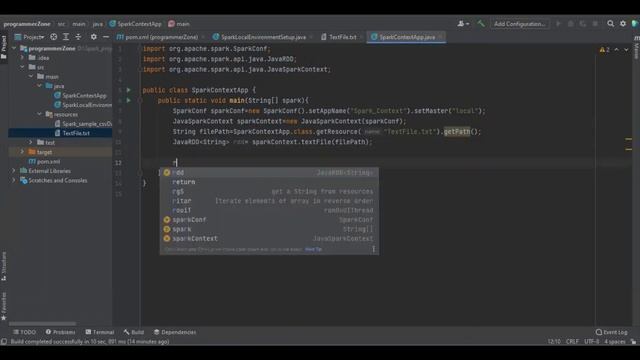640x360 pixels.
Task: Click the warnings indicator triangle icon
Action: (x=602, y=50)
